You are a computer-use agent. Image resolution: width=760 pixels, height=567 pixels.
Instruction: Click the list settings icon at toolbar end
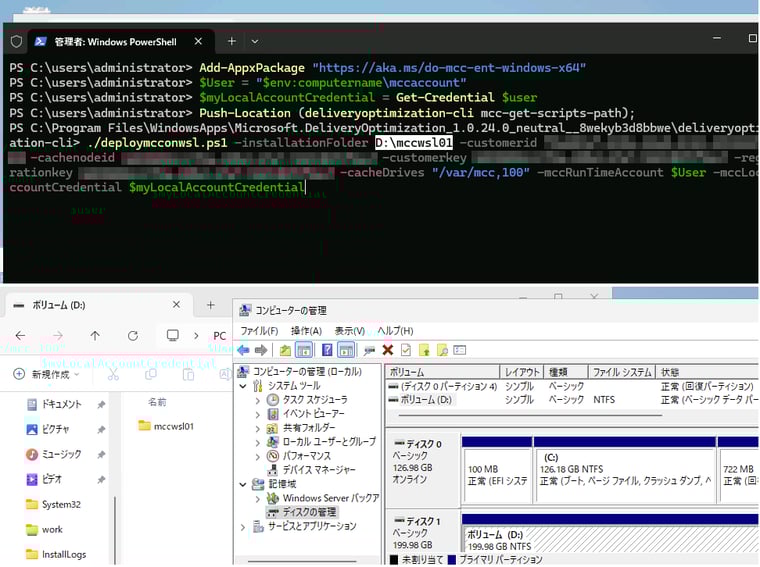[x=460, y=350]
